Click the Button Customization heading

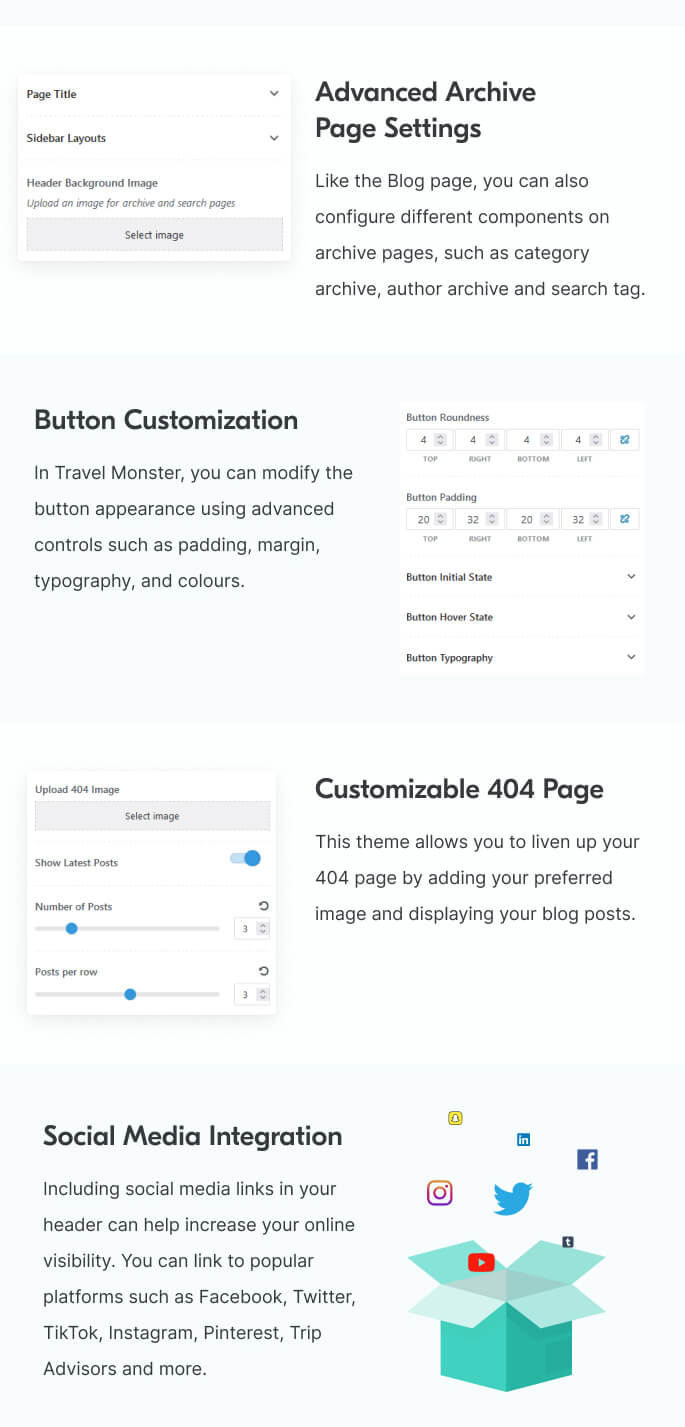pos(166,420)
